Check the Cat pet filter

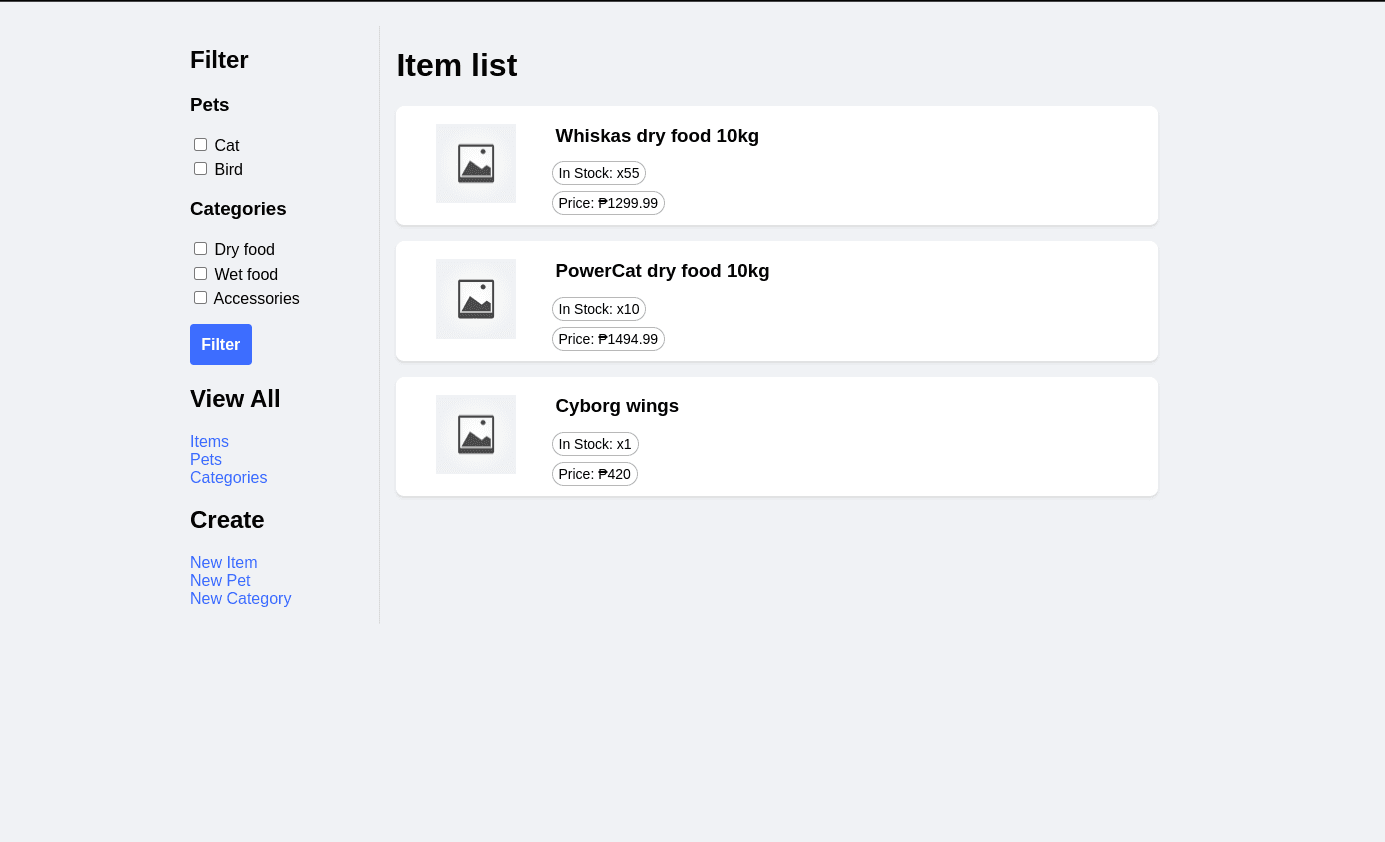(201, 145)
